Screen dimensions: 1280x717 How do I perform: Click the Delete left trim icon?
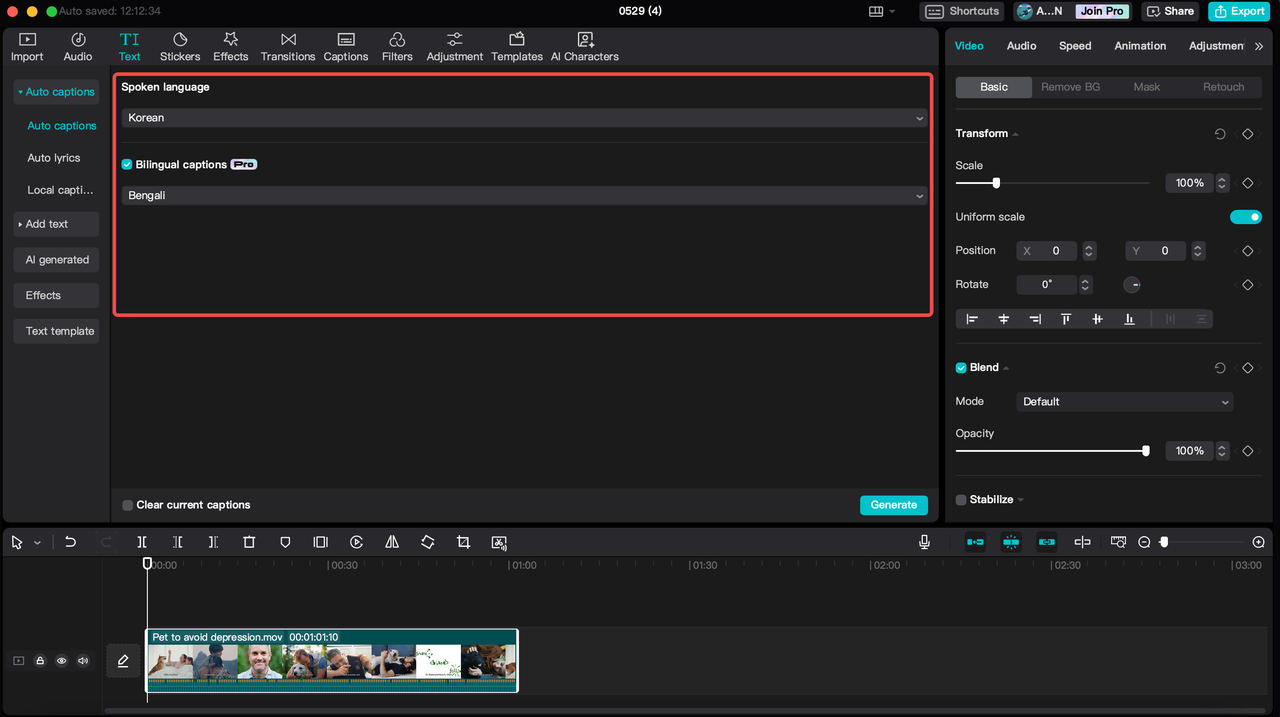point(177,542)
